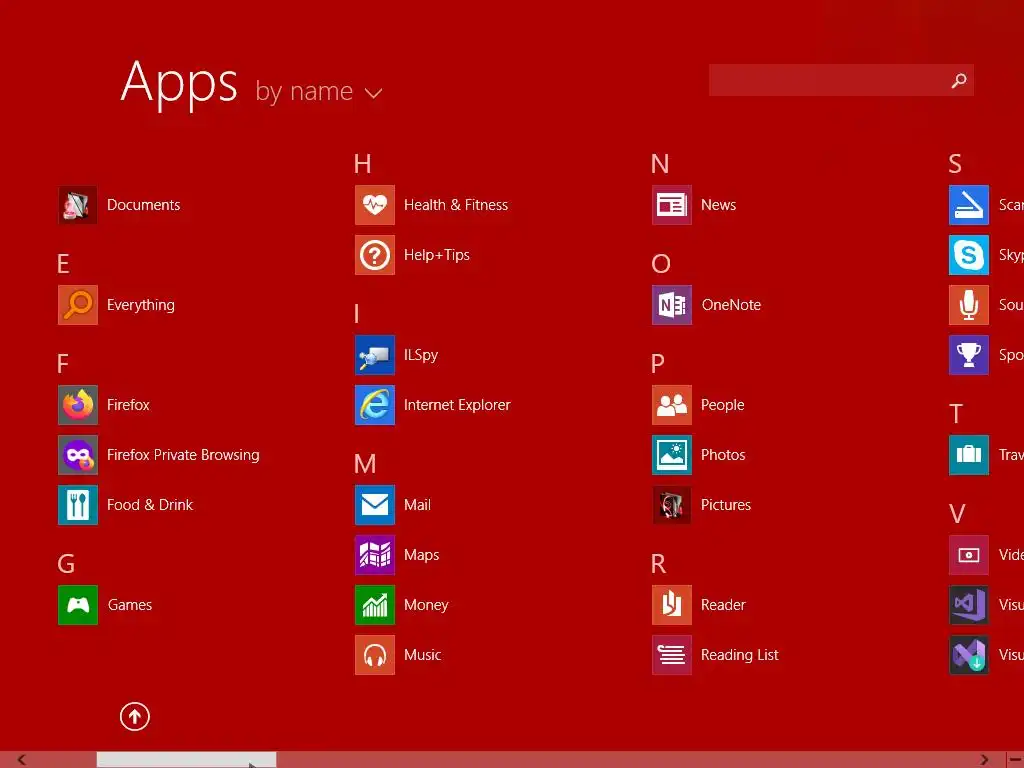The image size is (1024, 768).
Task: Click the letter F group header
Action: click(63, 364)
